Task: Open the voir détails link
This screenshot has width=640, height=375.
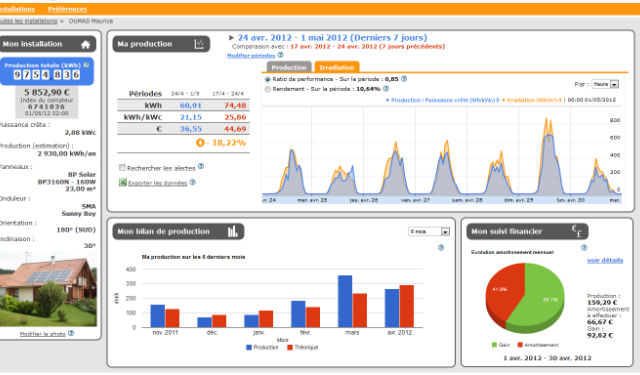Action: pos(605,260)
